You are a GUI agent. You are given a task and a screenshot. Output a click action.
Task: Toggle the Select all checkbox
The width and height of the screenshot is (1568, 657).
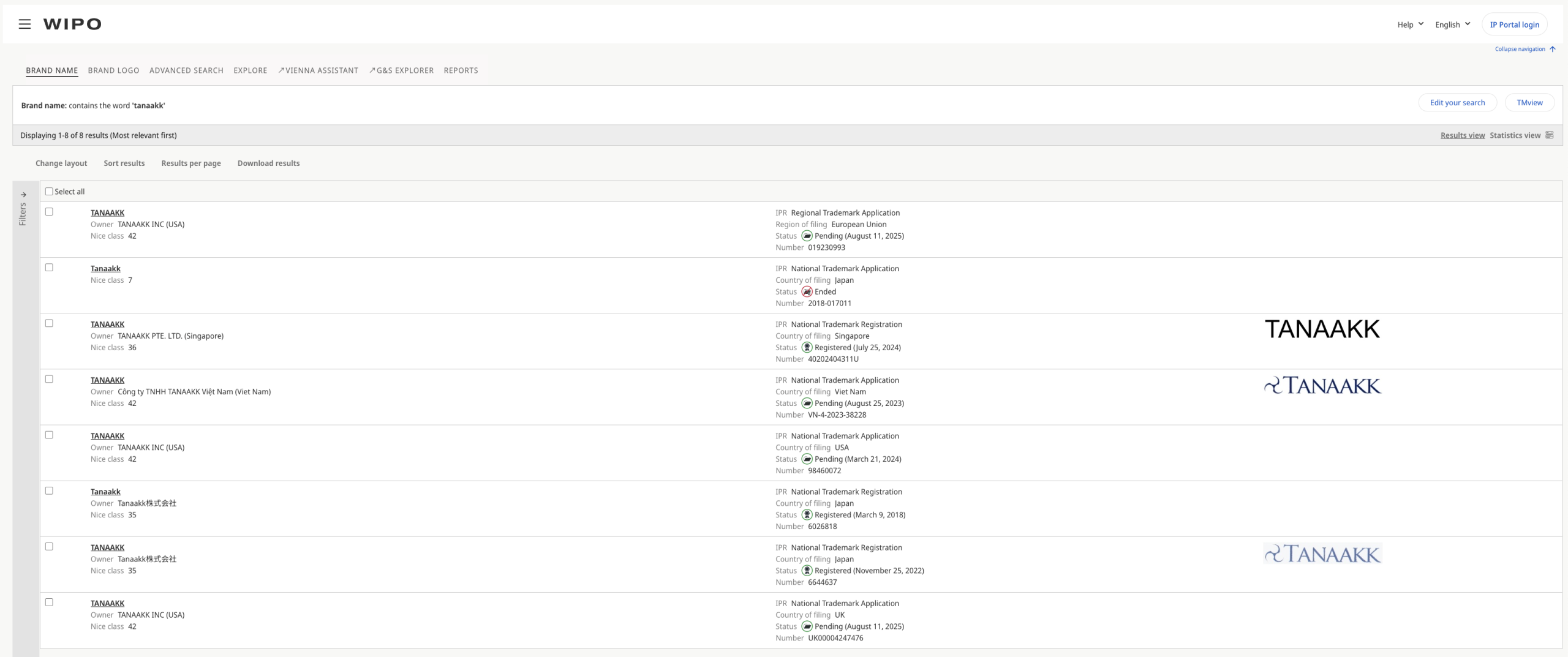49,191
